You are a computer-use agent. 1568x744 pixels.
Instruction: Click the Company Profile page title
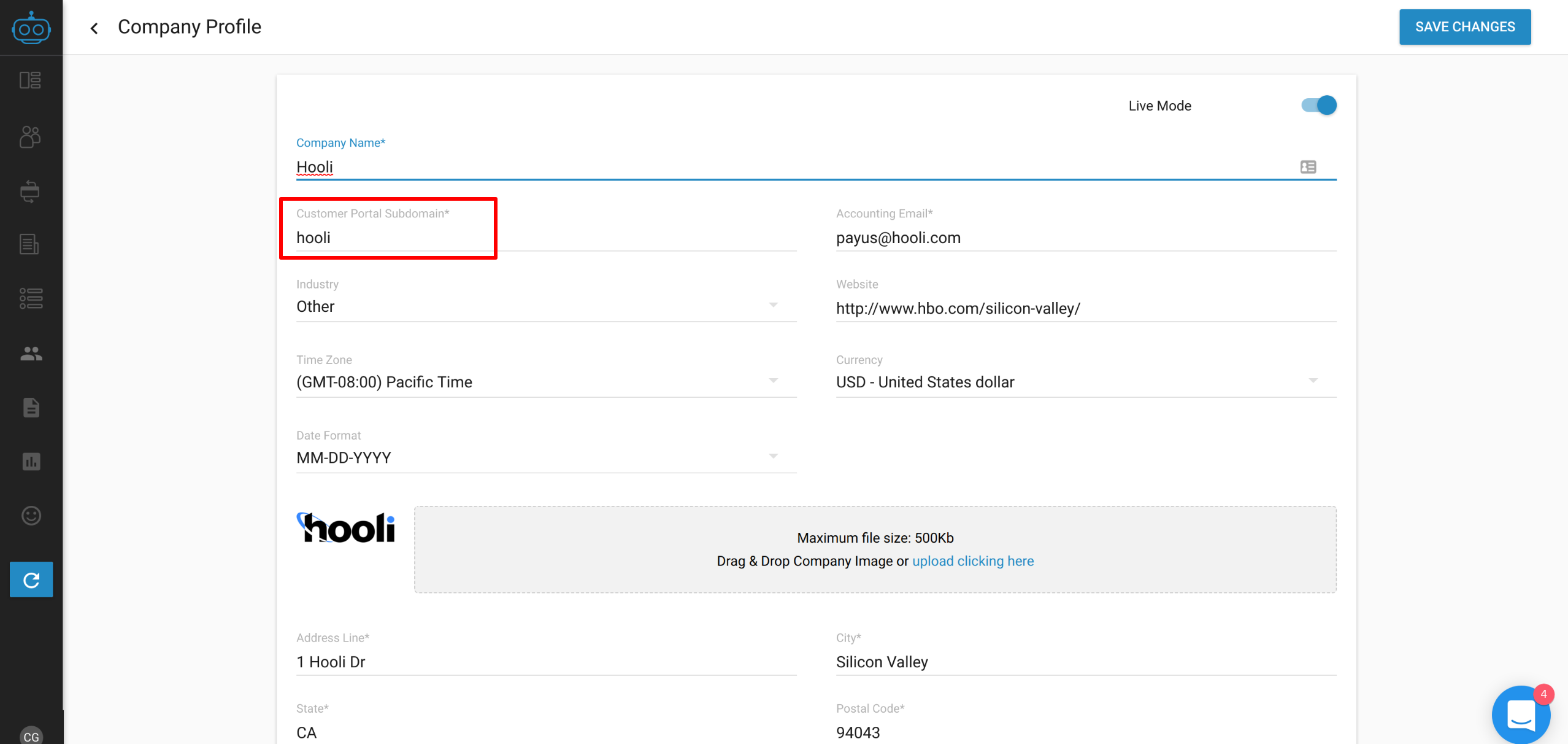tap(190, 27)
